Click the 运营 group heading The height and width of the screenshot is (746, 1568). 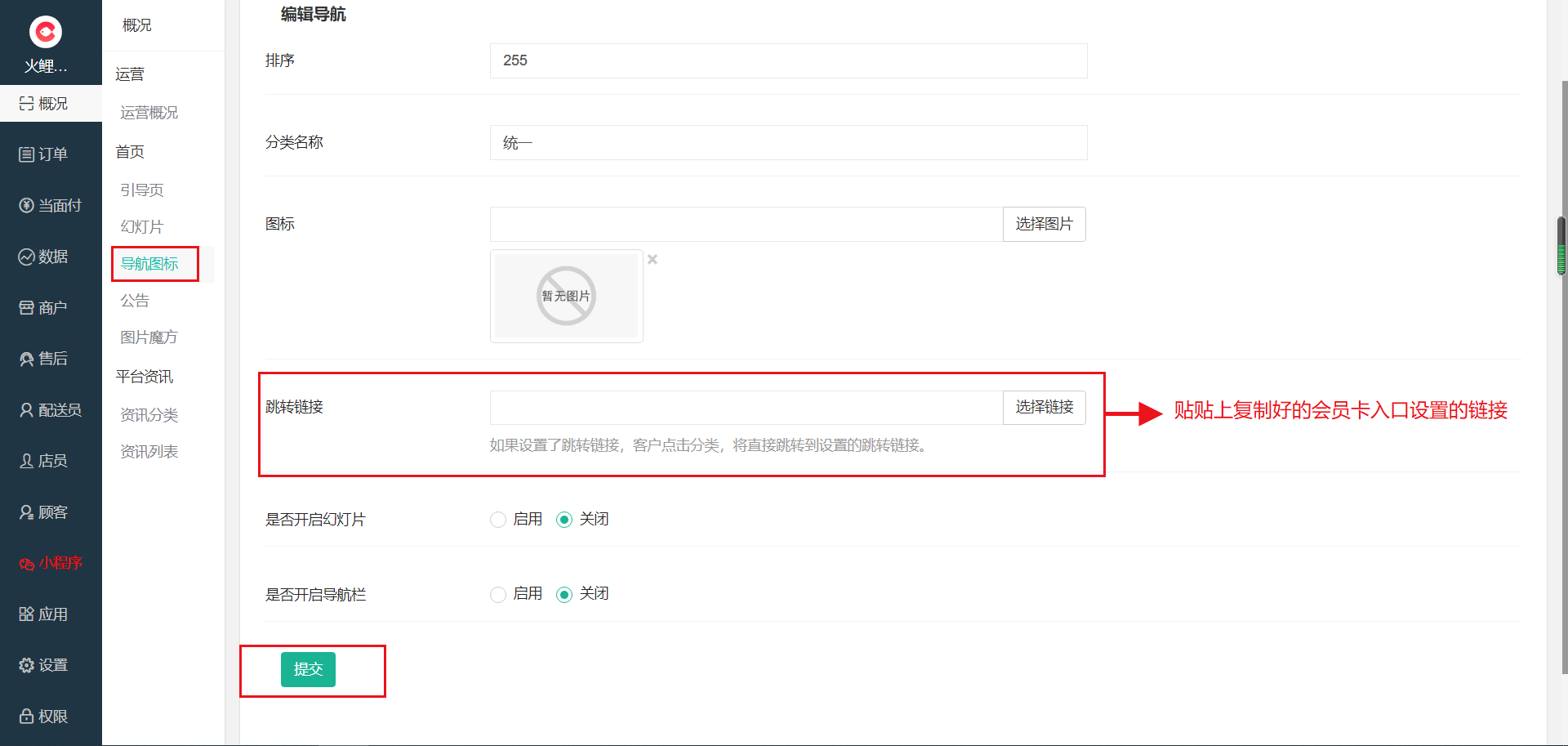[130, 74]
